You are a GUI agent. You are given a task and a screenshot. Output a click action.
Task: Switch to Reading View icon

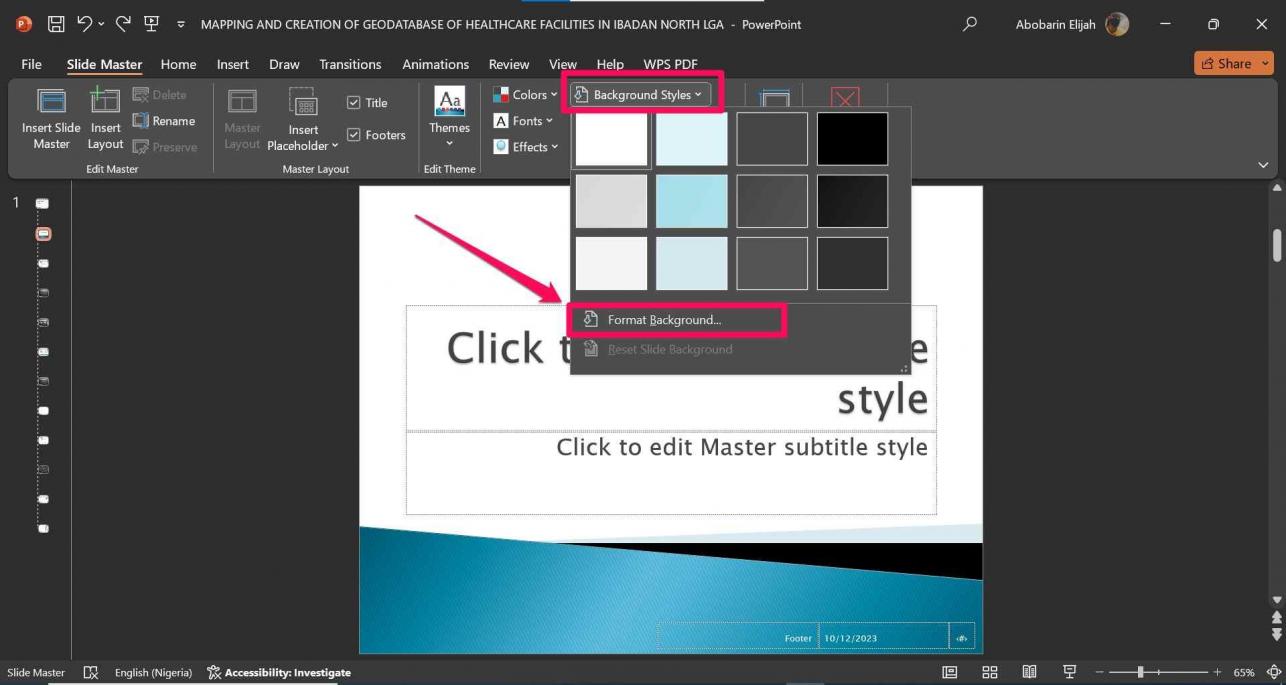(x=1029, y=673)
